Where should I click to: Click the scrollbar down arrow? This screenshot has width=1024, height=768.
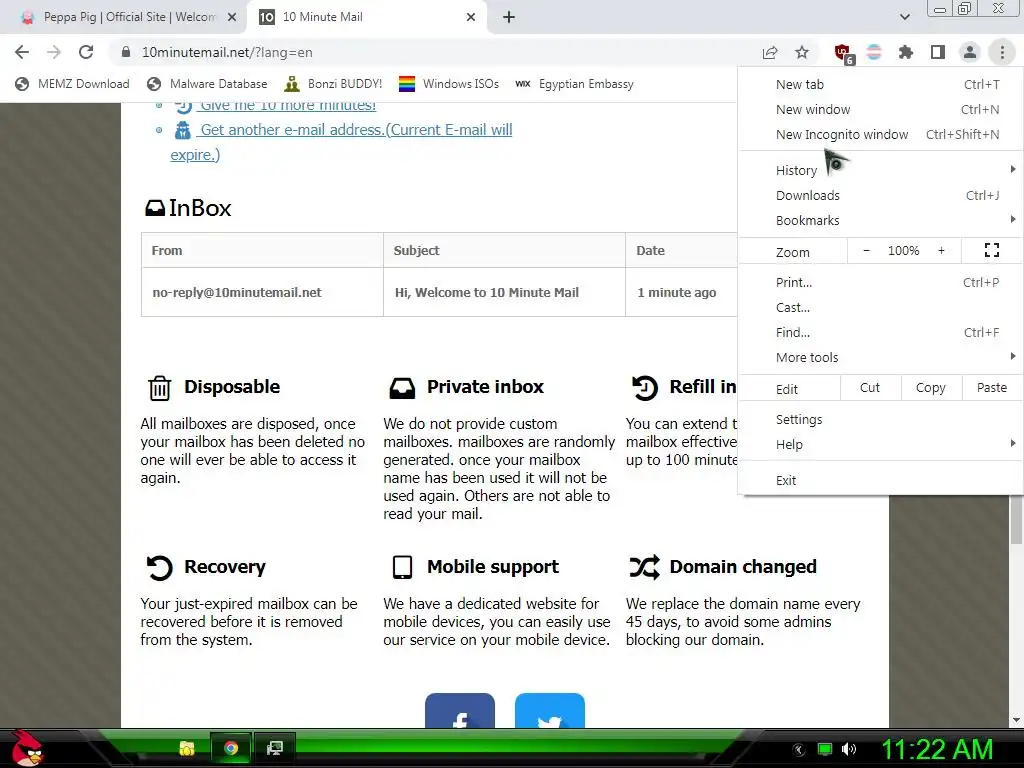1016,720
